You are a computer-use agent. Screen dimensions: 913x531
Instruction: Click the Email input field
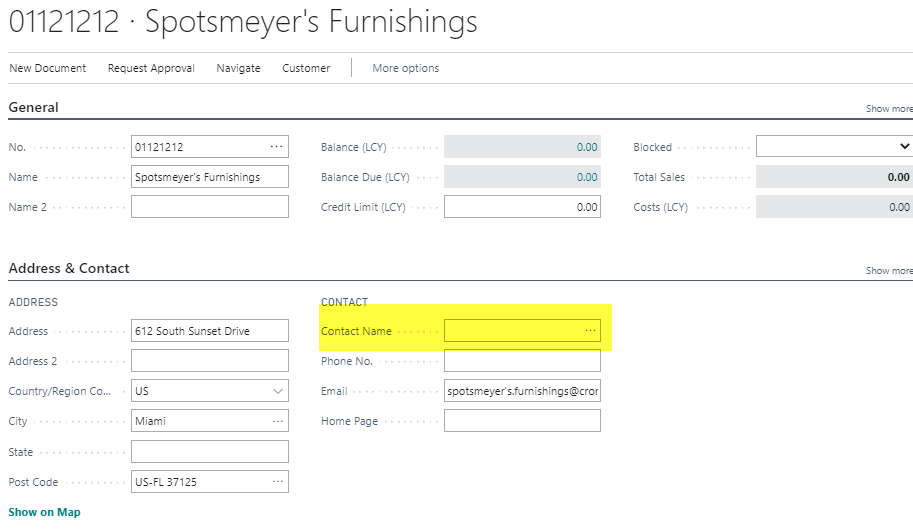pos(522,391)
